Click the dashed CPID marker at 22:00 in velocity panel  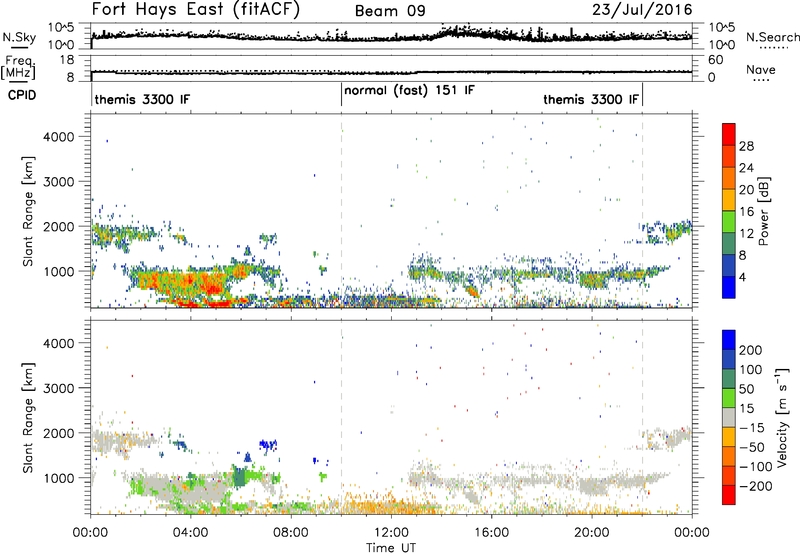click(642, 418)
